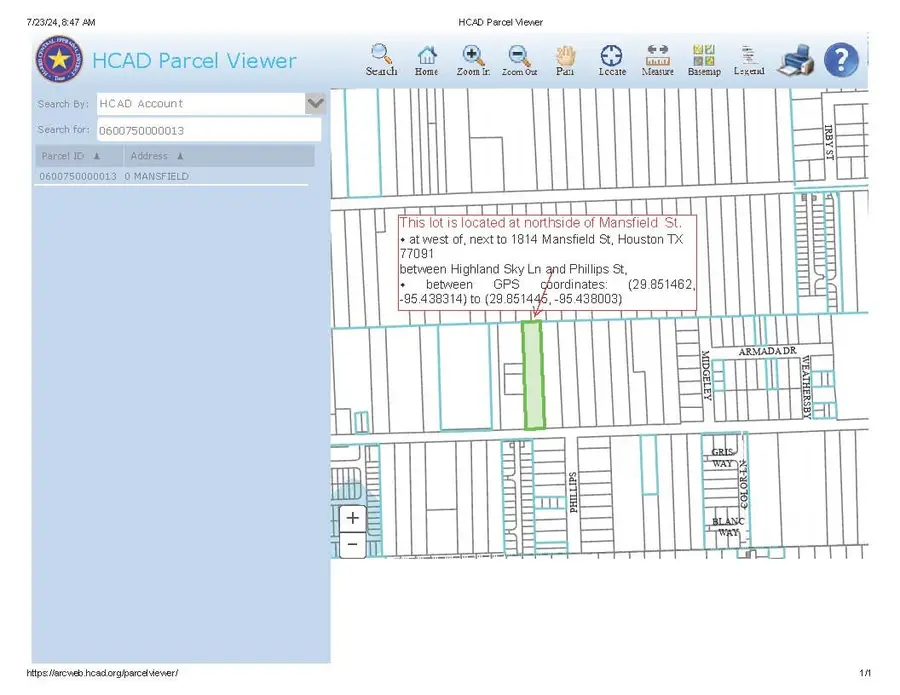Activate the Pan hand tool

(x=565, y=59)
